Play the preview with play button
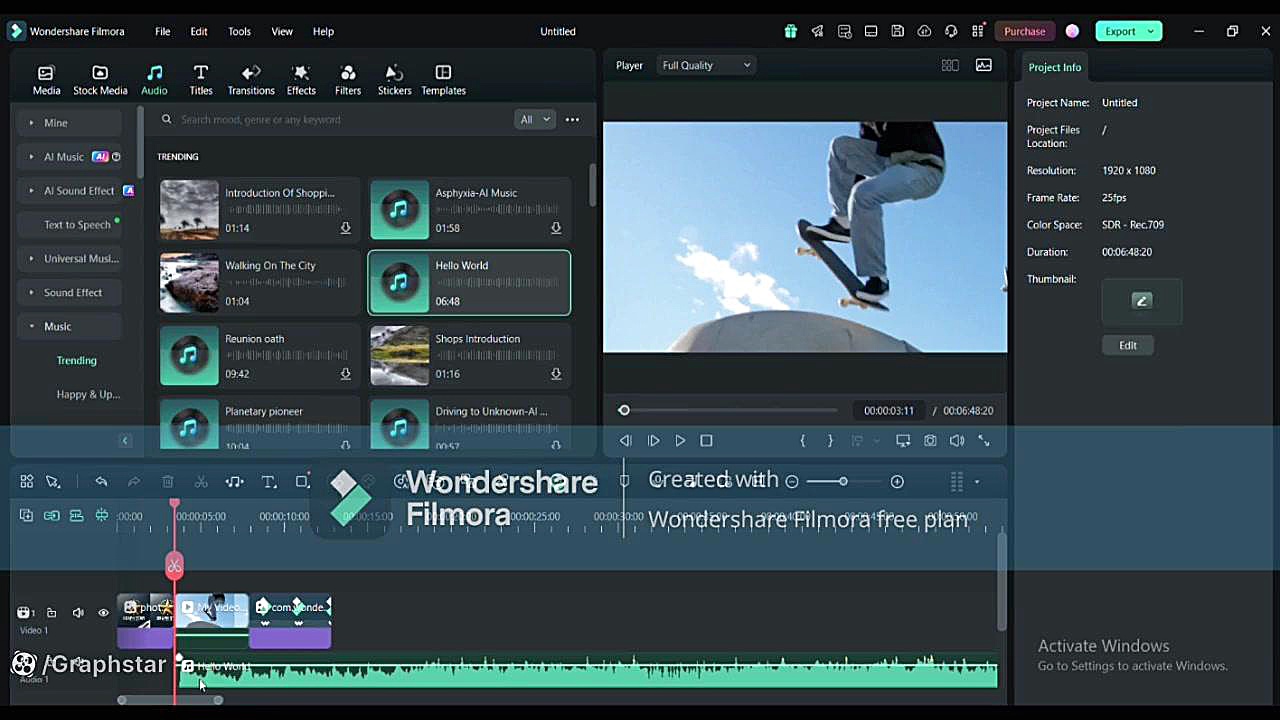Screen dimensions: 1280x720 [680, 441]
